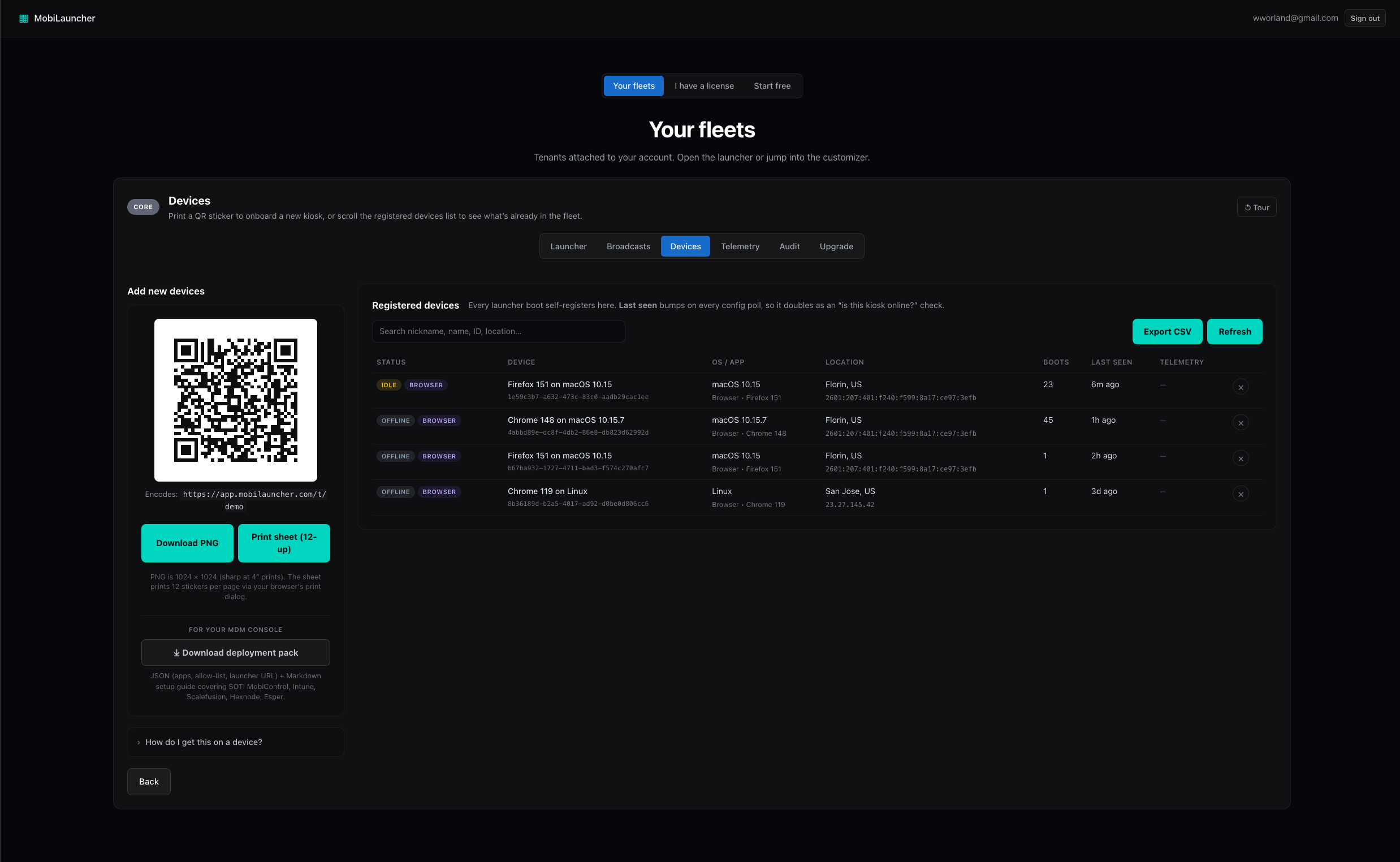Viewport: 1400px width, 862px height.
Task: Click 'macOS 10.15.7' OS text
Action: pos(739,420)
